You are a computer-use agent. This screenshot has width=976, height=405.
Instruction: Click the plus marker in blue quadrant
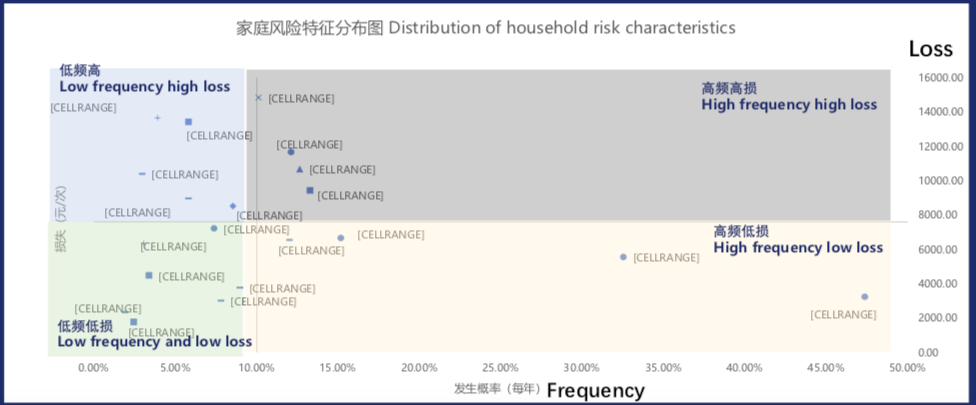[x=157, y=118]
